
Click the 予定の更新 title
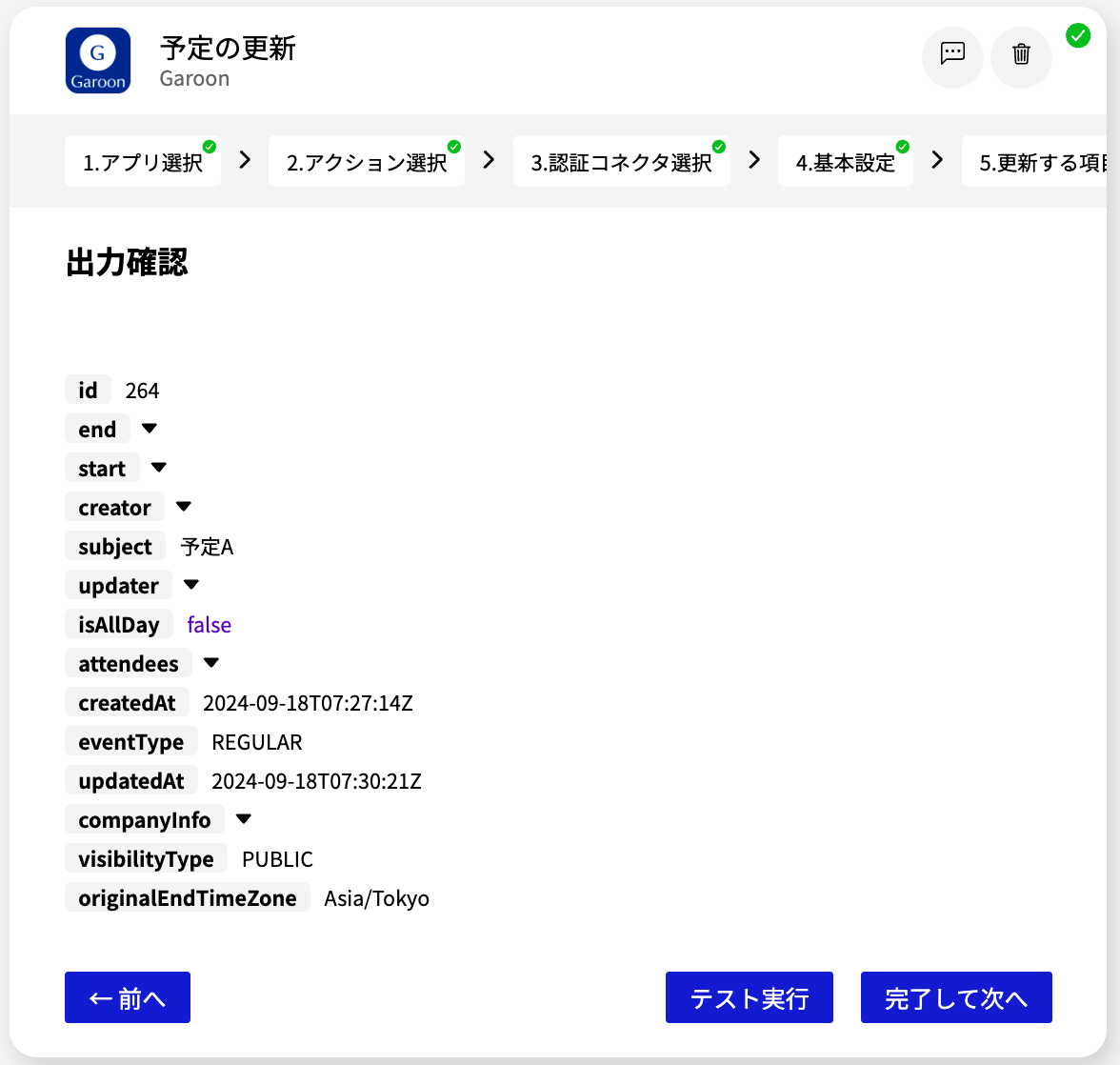coord(228,49)
